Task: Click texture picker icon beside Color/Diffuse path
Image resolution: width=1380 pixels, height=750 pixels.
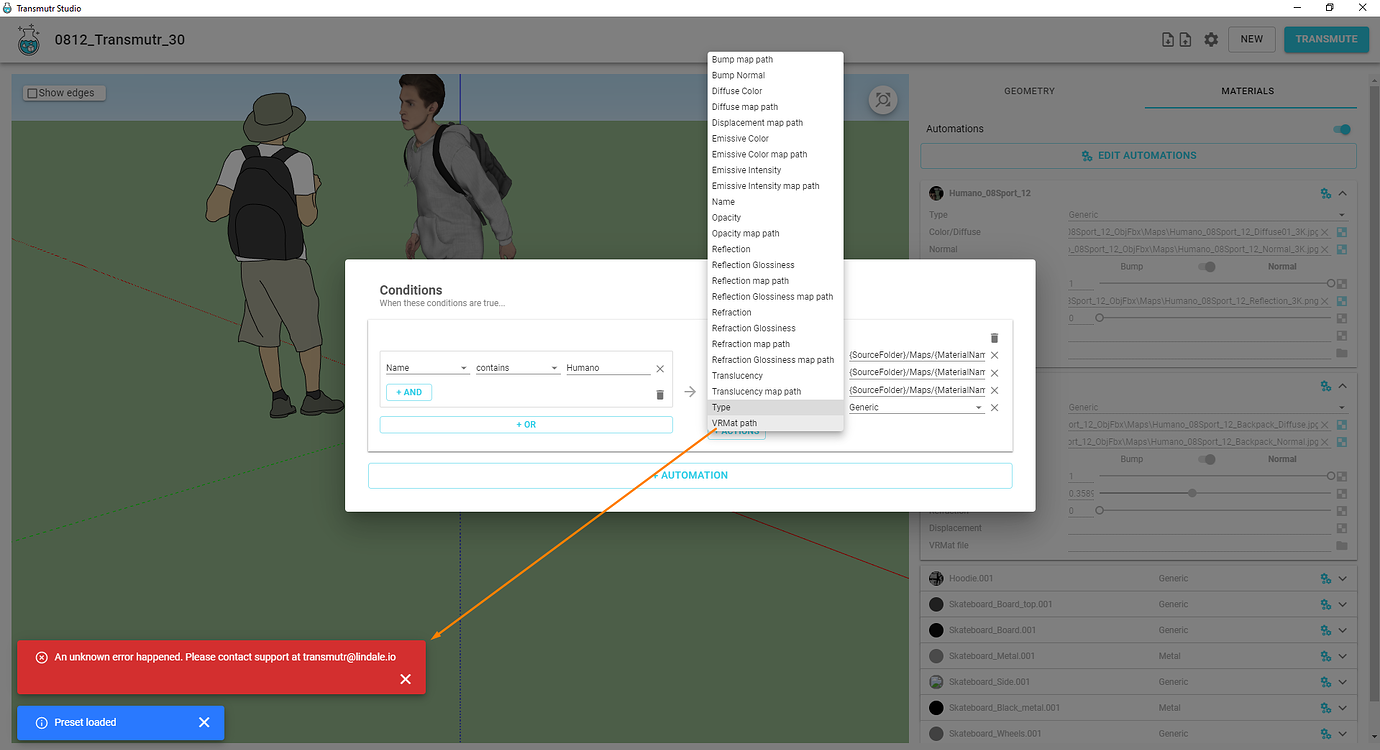Action: tap(1342, 232)
